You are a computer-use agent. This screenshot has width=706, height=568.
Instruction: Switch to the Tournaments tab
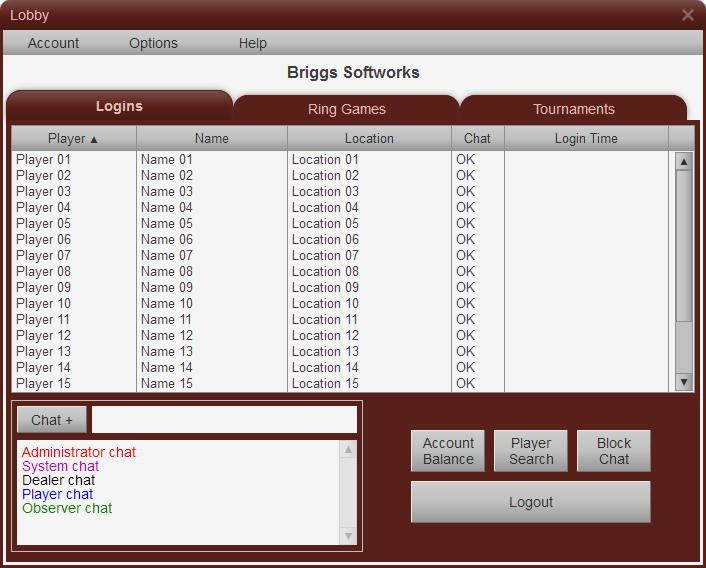point(573,109)
